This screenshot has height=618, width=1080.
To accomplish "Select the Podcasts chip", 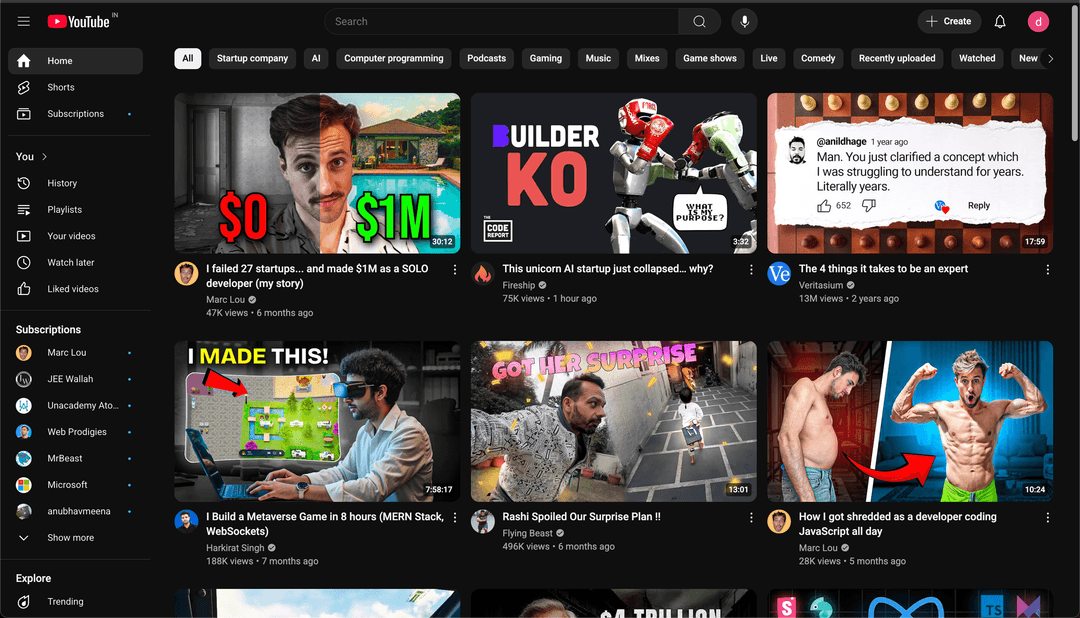I will click(486, 59).
